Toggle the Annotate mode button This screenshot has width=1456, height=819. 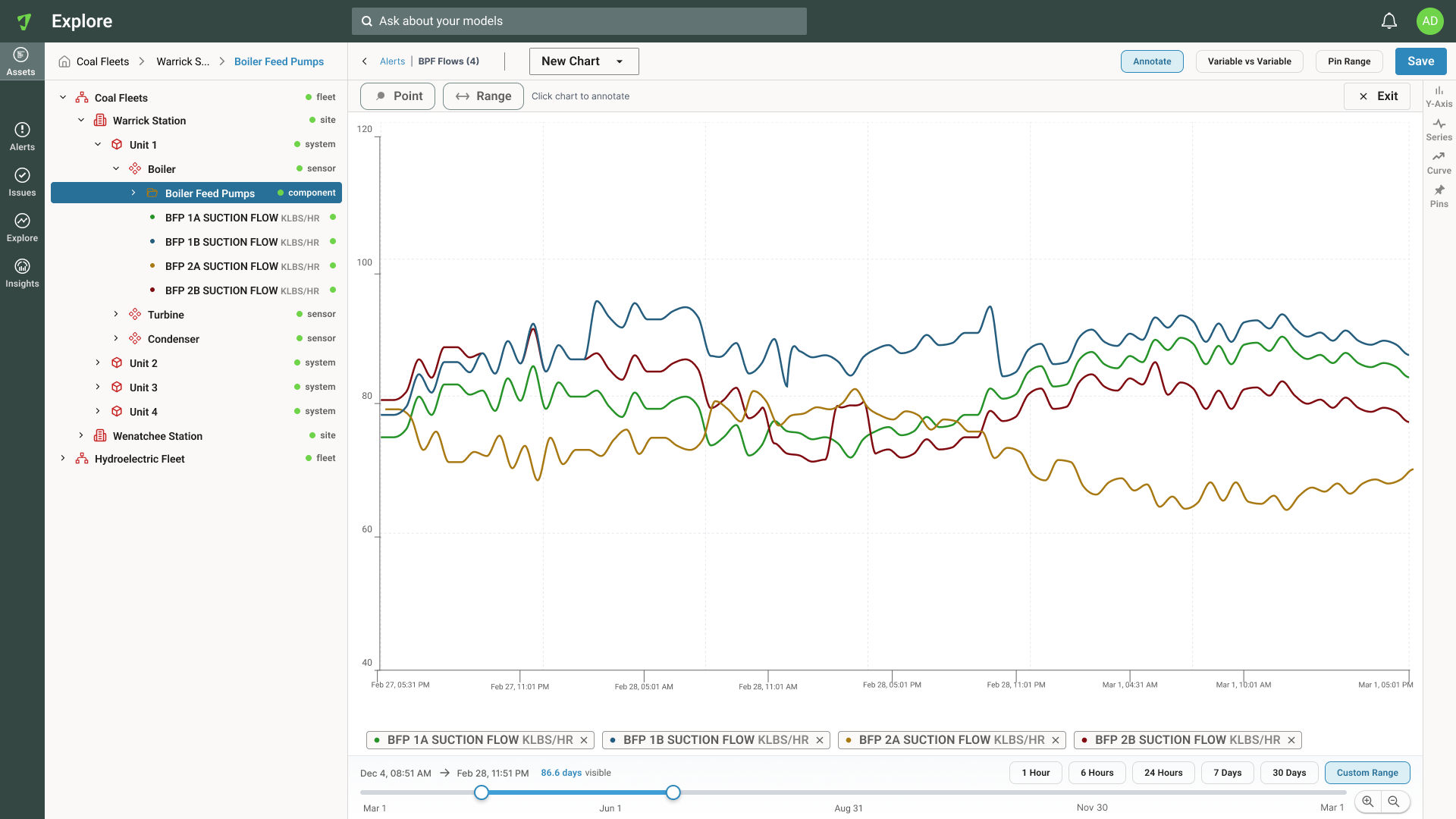(1152, 61)
